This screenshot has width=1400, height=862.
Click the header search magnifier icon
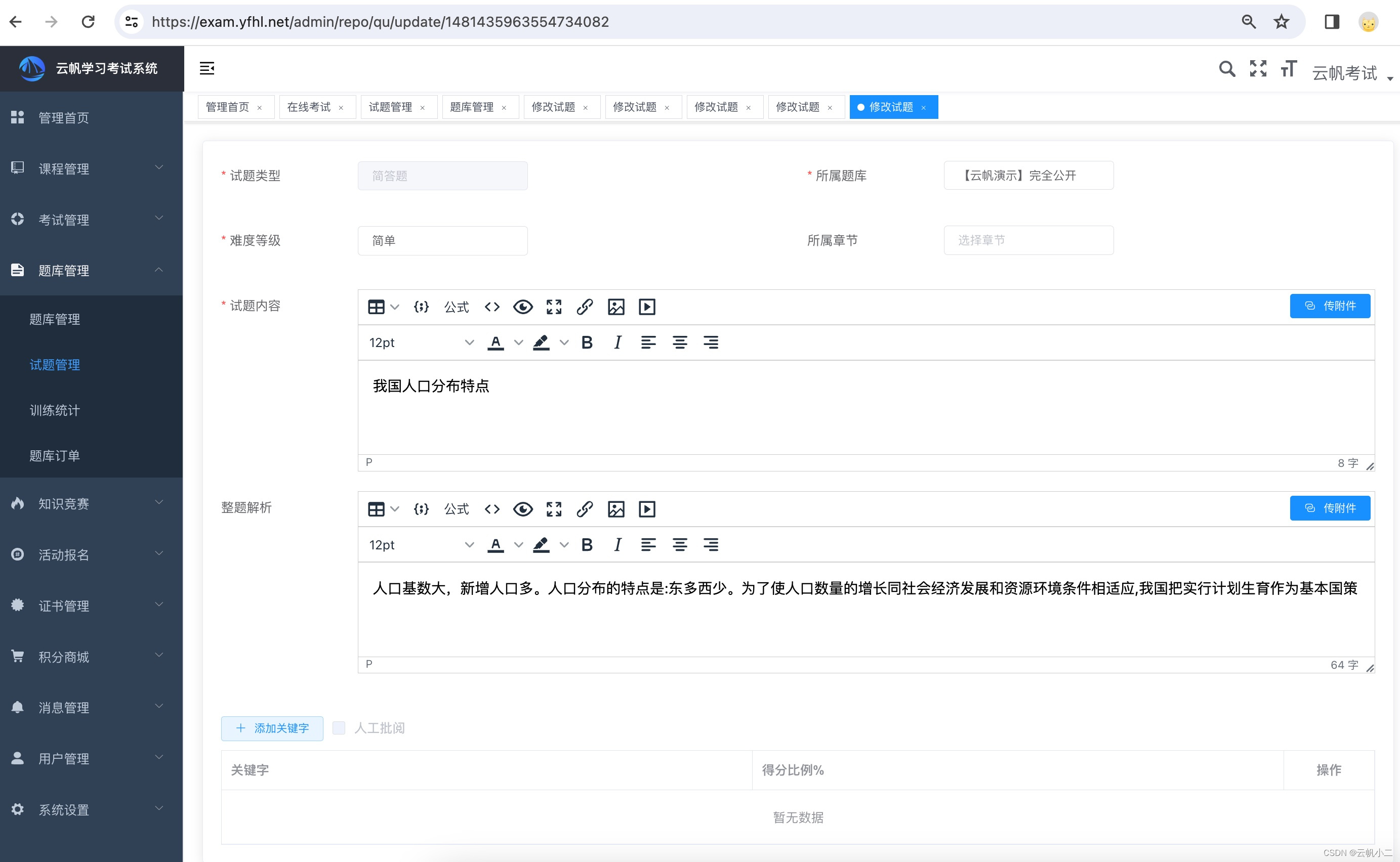point(1227,69)
